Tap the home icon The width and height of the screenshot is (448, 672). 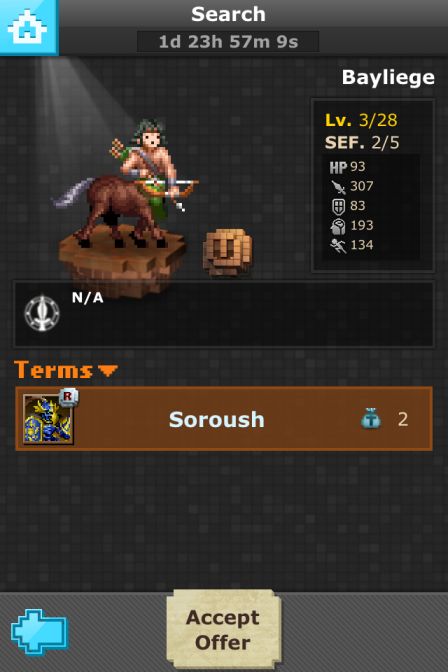(28, 27)
